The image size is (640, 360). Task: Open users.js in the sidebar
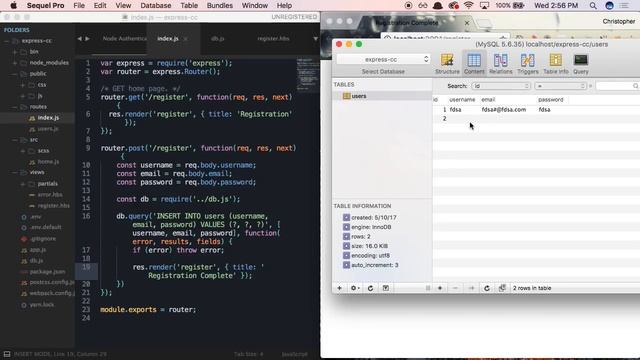click(48, 129)
